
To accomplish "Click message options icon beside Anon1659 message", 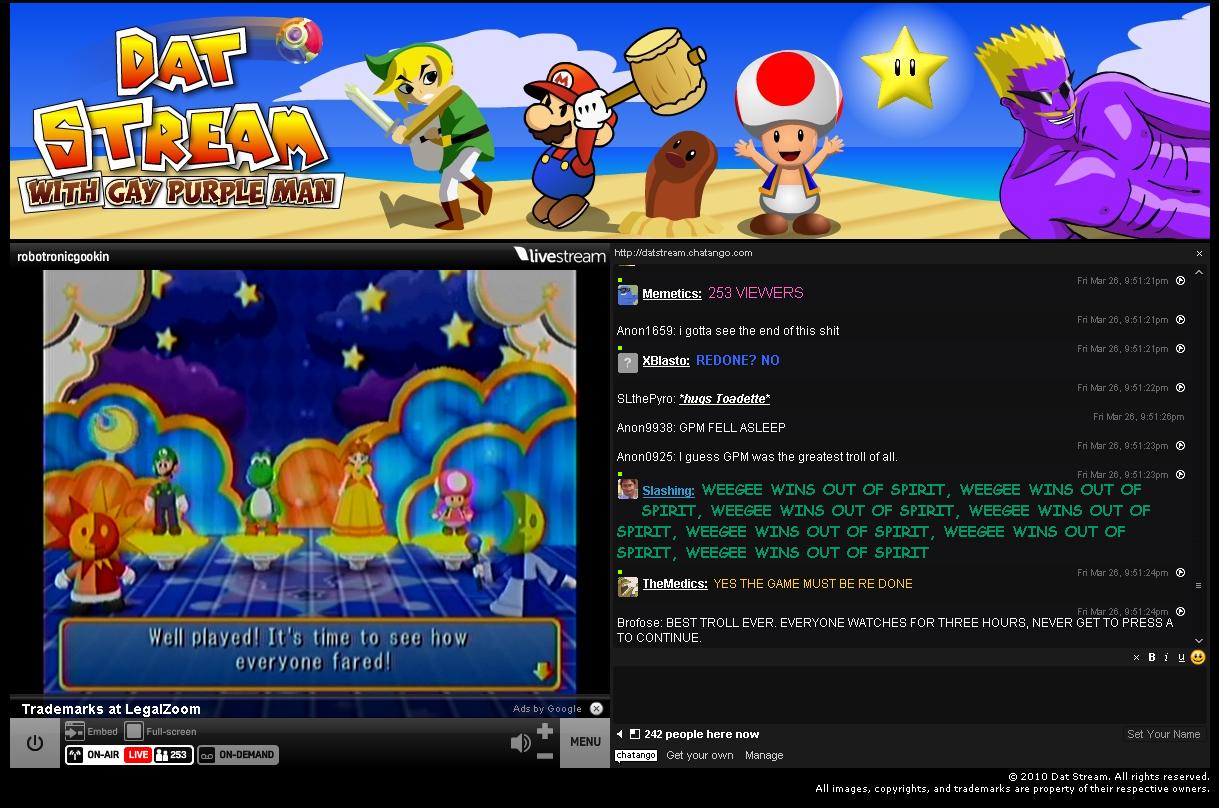I will click(1180, 320).
